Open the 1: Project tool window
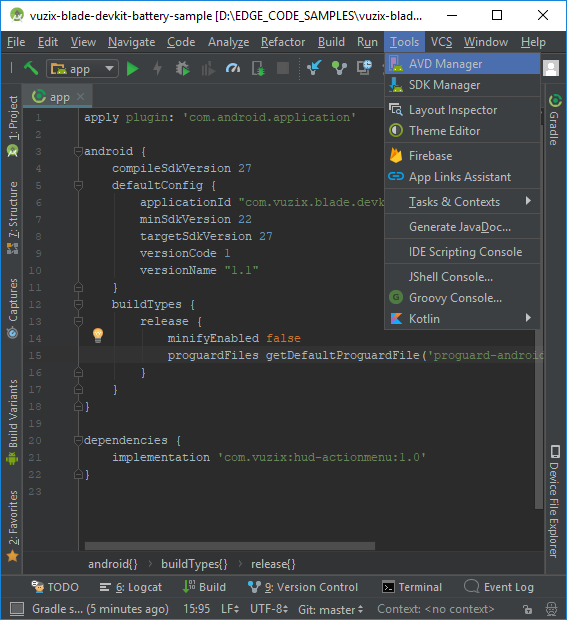Viewport: 568px width, 621px height. point(13,126)
